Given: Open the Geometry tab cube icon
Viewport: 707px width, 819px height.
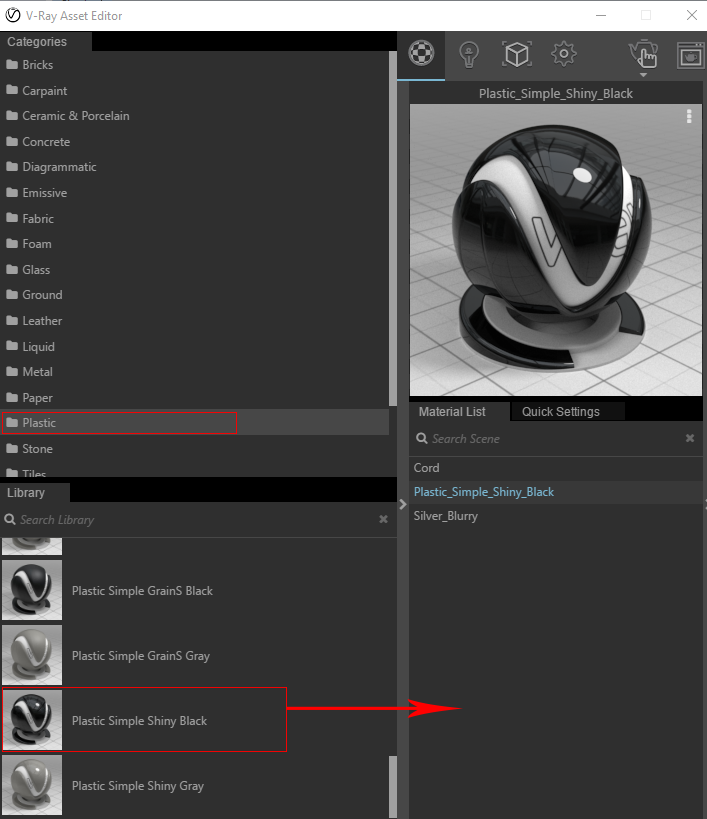Looking at the screenshot, I should point(516,54).
